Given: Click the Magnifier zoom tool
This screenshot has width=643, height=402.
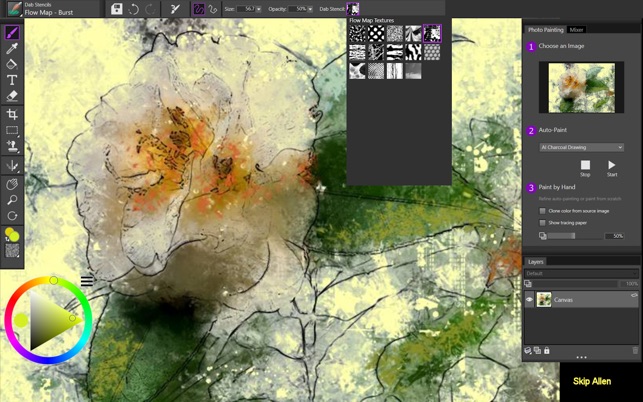Looking at the screenshot, I should [12, 200].
